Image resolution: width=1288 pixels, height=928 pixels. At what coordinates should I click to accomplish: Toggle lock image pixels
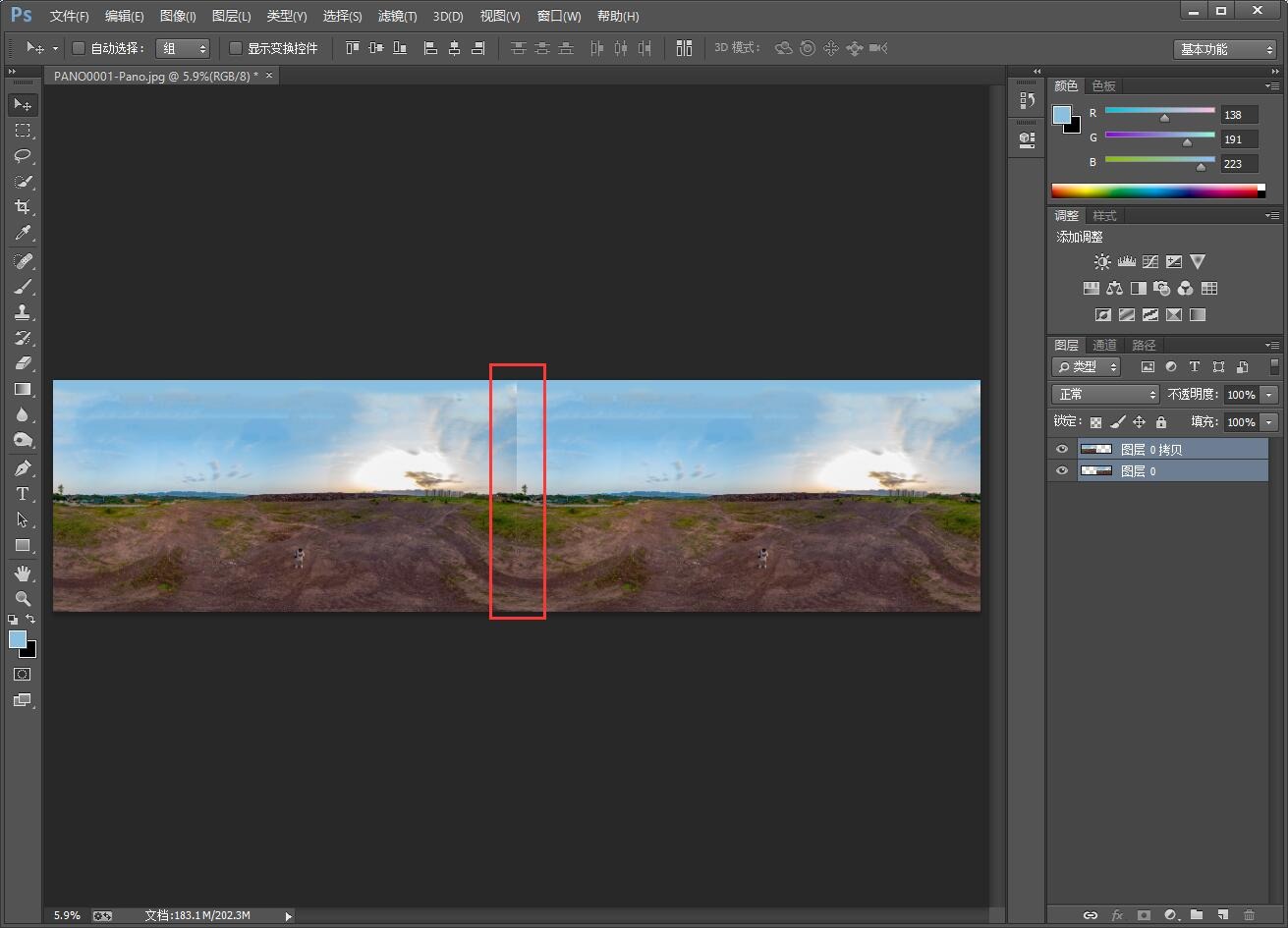tap(1118, 422)
